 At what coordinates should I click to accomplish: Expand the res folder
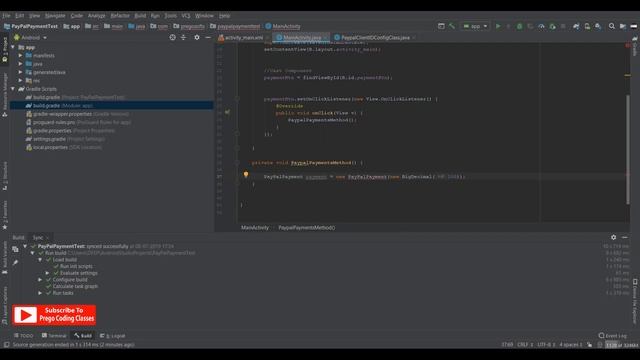(20, 80)
